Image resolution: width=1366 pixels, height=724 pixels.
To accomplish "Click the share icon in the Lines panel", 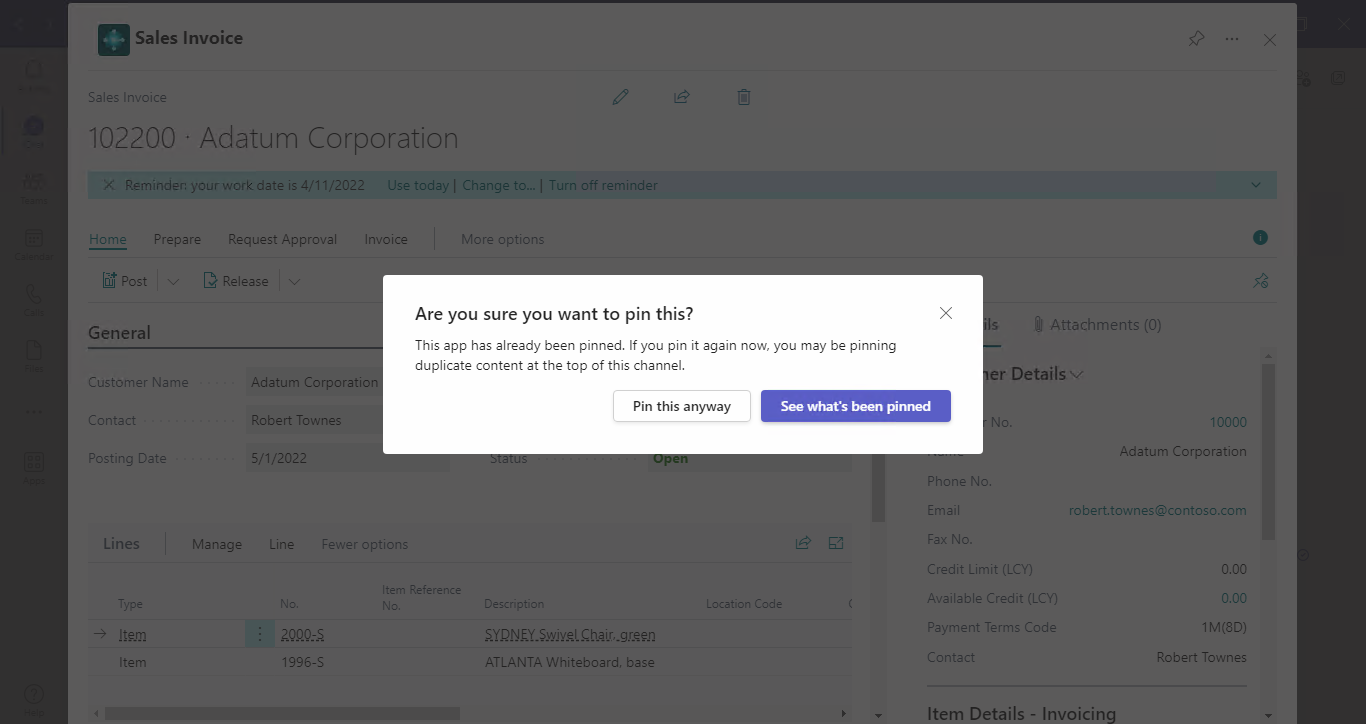I will (803, 543).
